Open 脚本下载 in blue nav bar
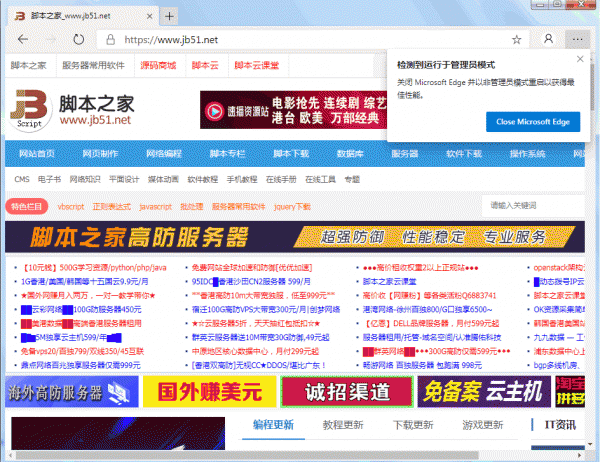Screen dimensions: 600x462 tap(291, 154)
